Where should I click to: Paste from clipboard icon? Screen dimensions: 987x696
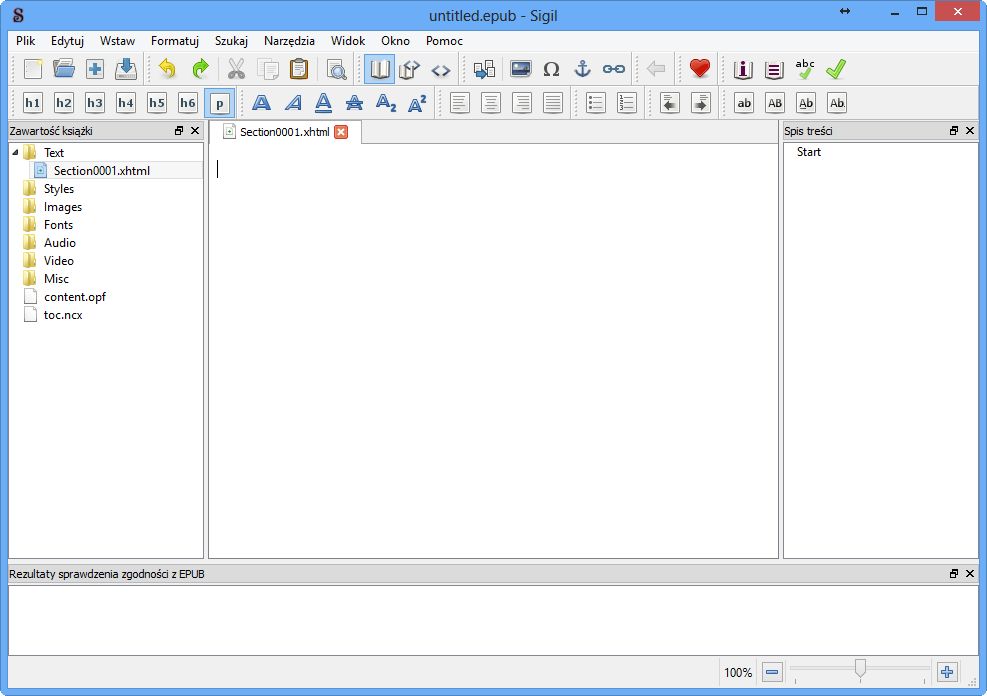[x=298, y=69]
